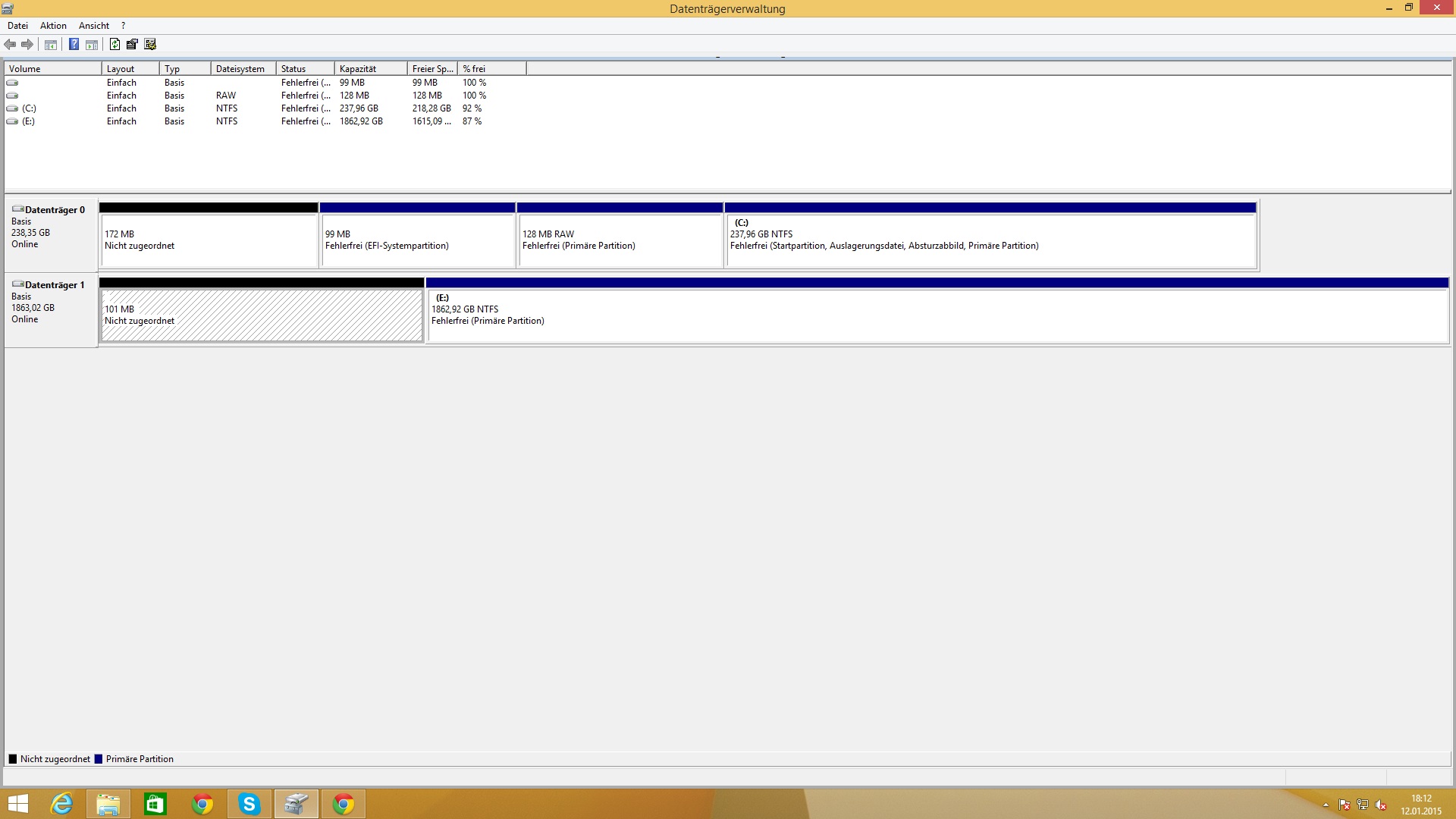
Task: Click the Refresh toolbar icon
Action: [115, 44]
